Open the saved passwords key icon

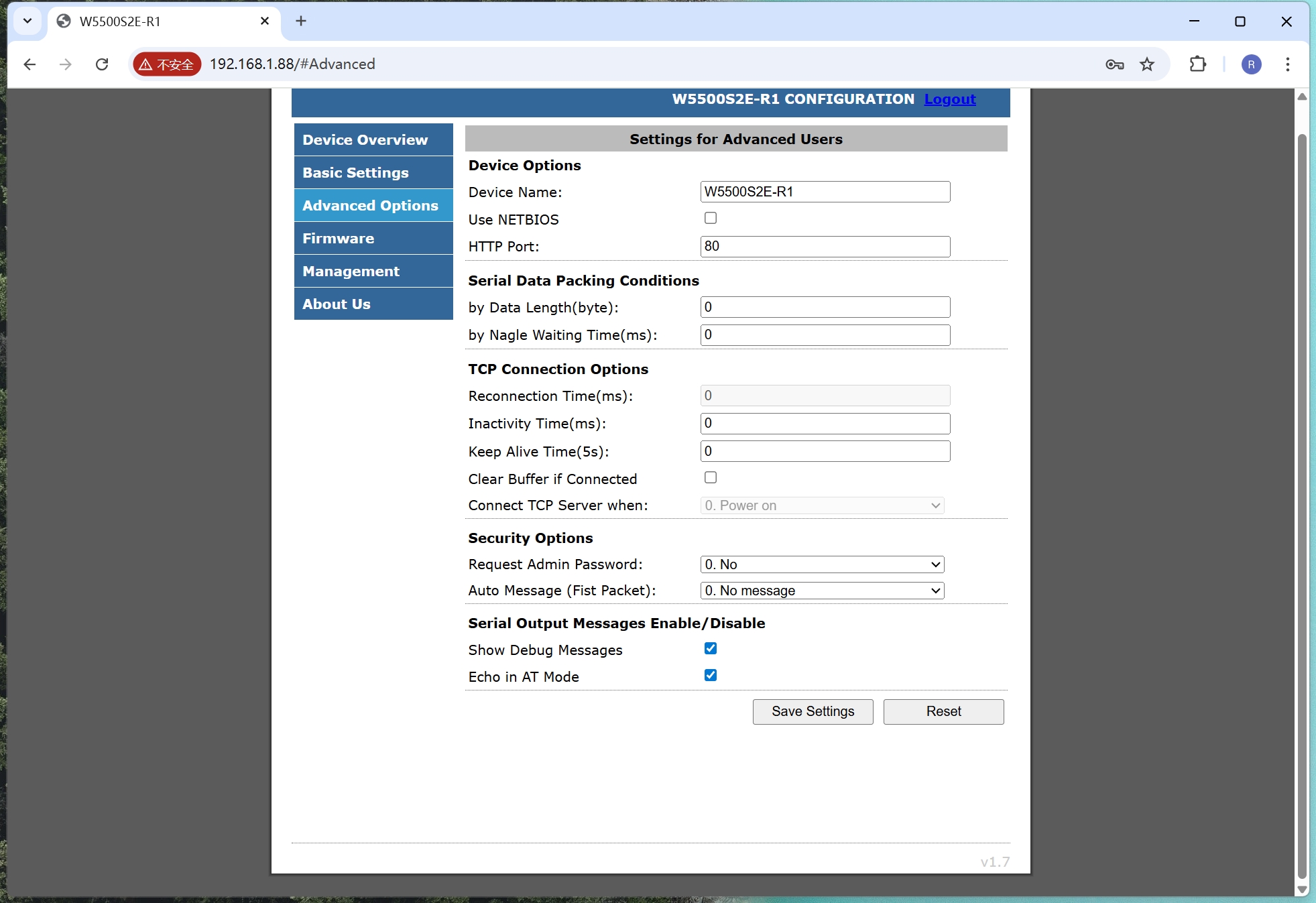(1114, 64)
